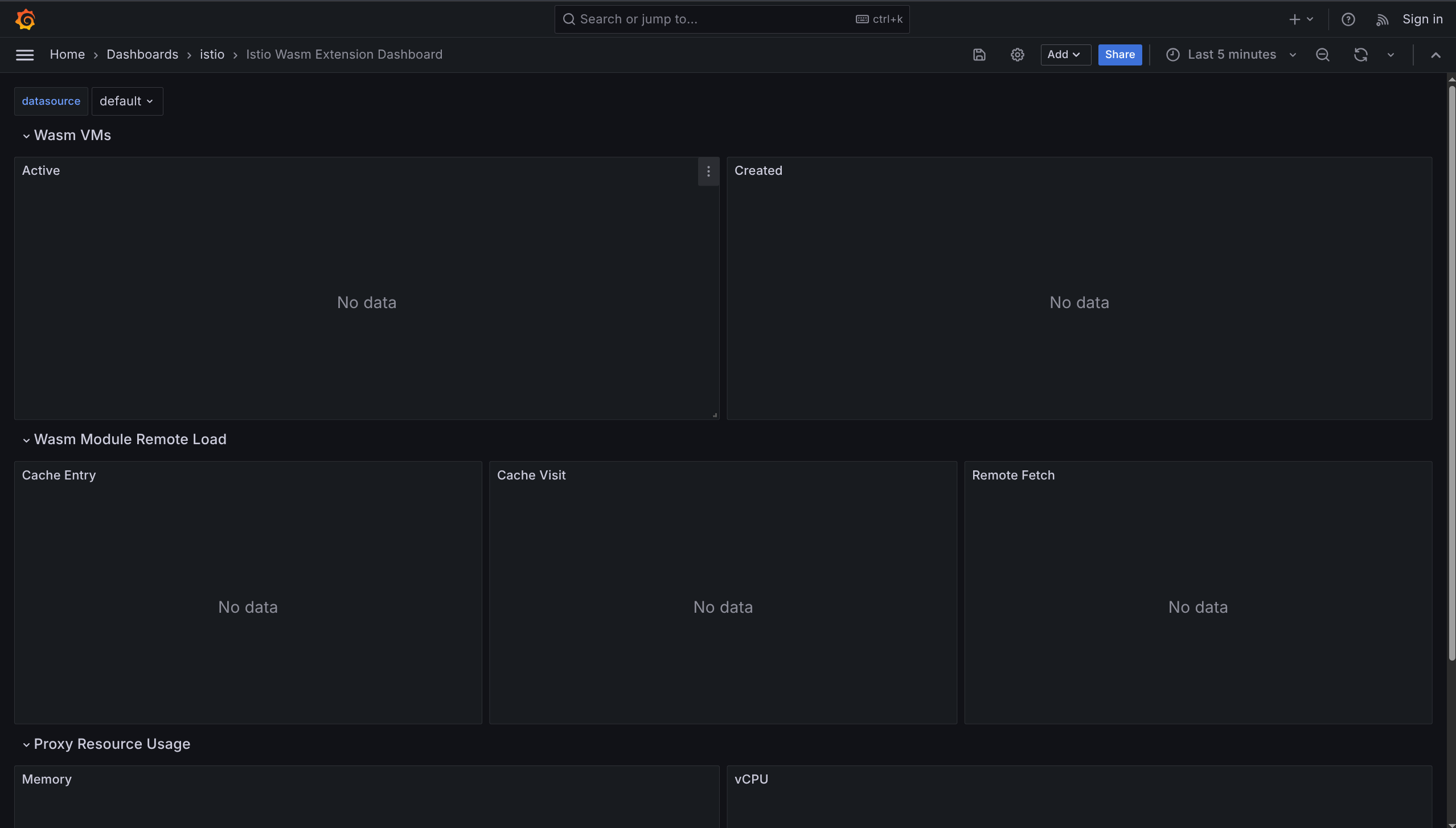
Task: Collapse the top dashboard controls
Action: pos(1436,55)
